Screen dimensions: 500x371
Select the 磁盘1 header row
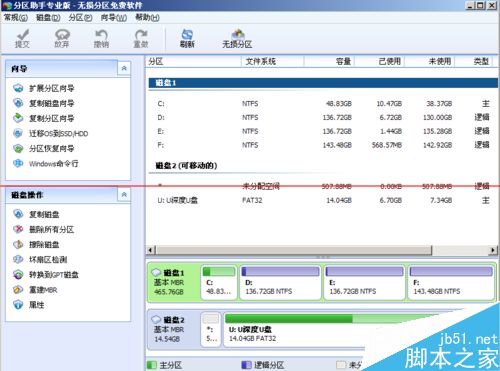coord(323,83)
